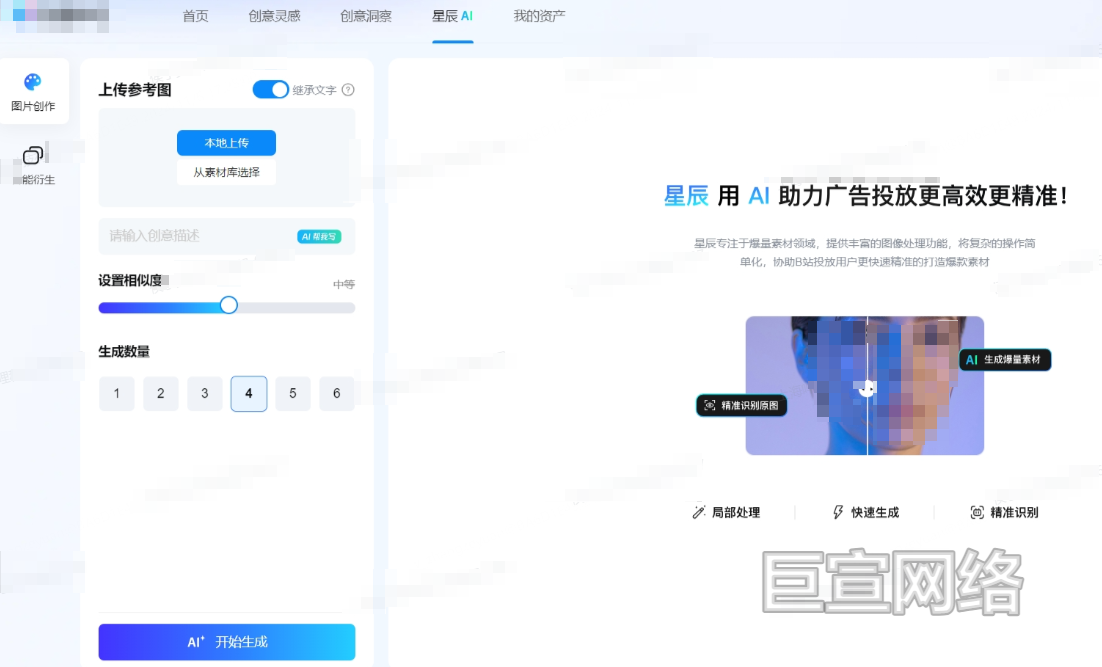Open the 创意洞察 tab
The image size is (1102, 667).
366,16
